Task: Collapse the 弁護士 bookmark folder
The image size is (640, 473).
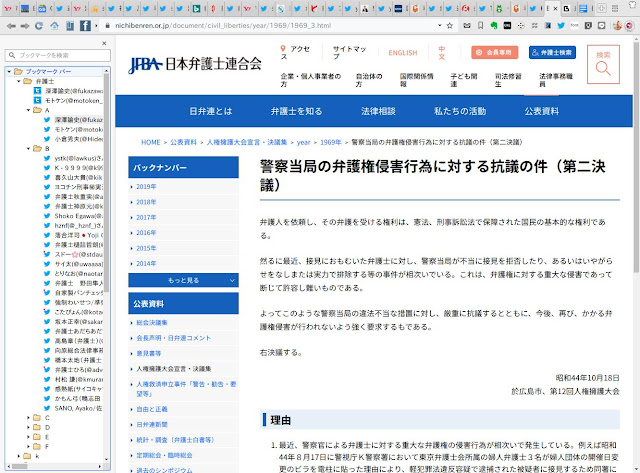Action: coord(18,81)
